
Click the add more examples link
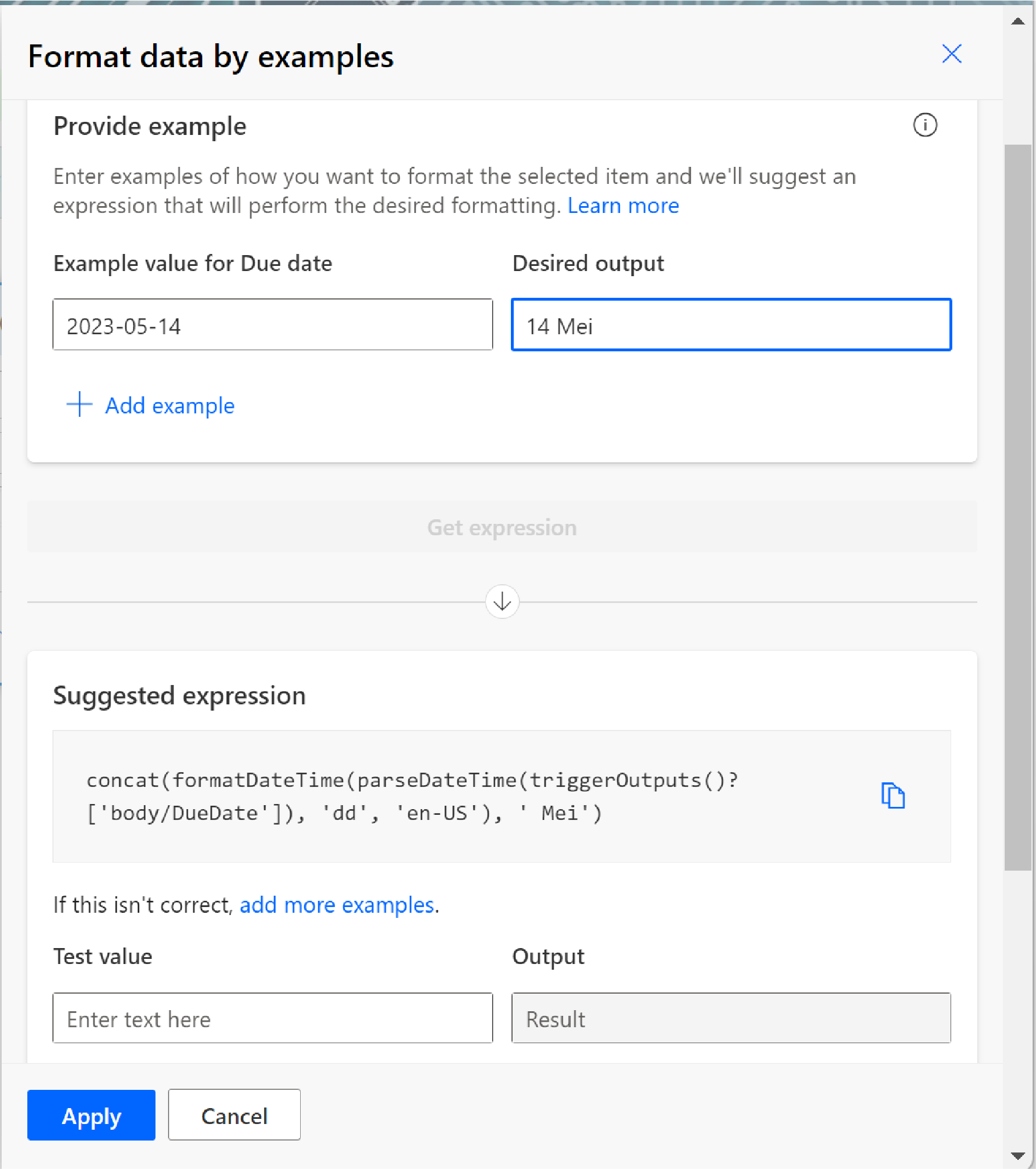(337, 905)
